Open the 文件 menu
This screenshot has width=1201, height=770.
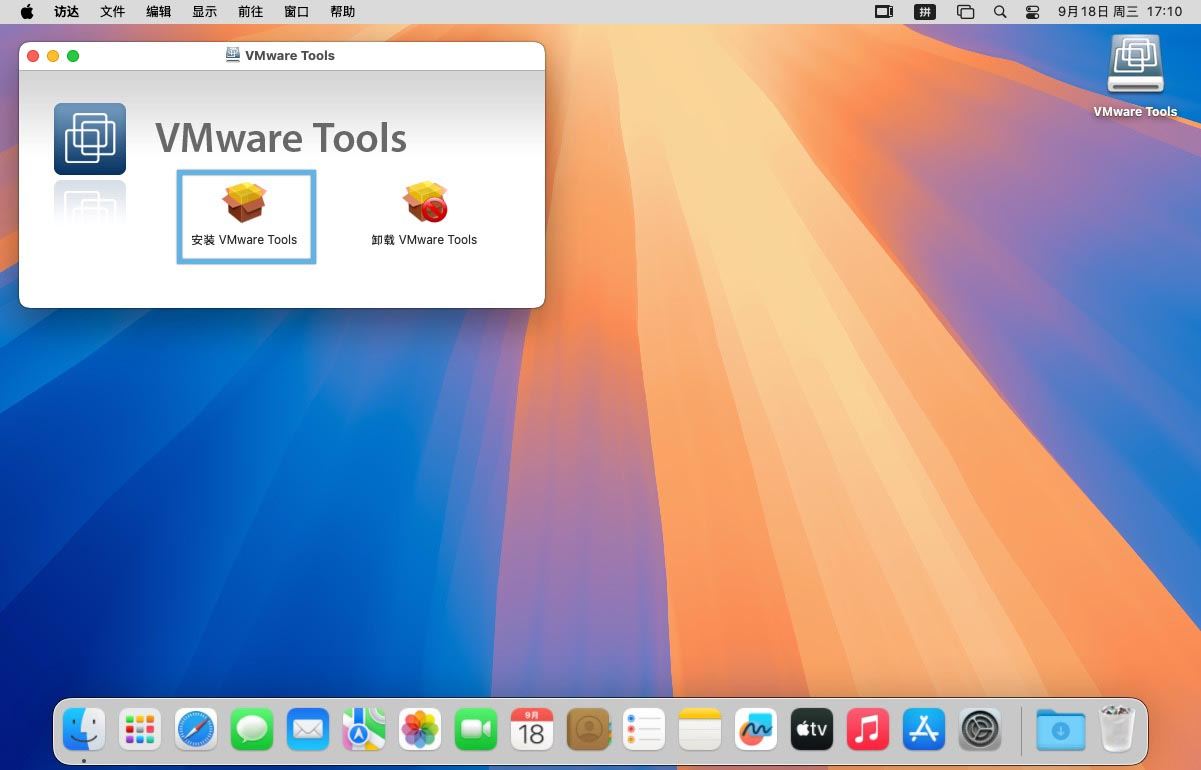click(112, 12)
